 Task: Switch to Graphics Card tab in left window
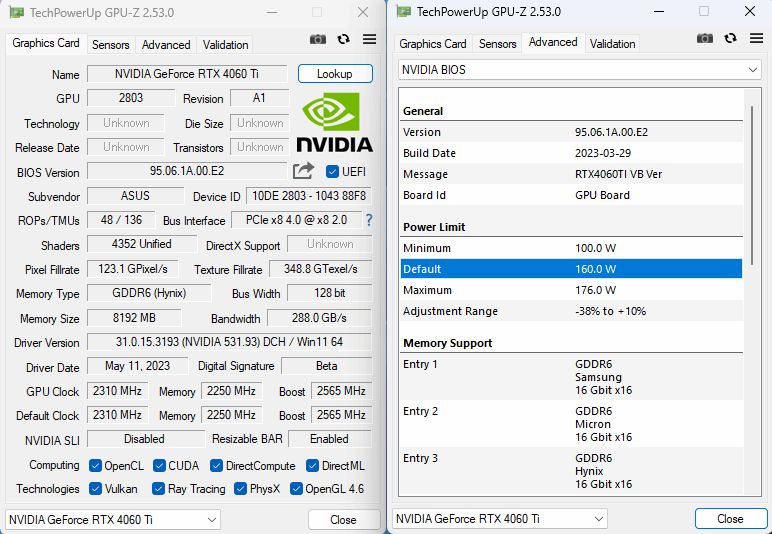pos(46,43)
